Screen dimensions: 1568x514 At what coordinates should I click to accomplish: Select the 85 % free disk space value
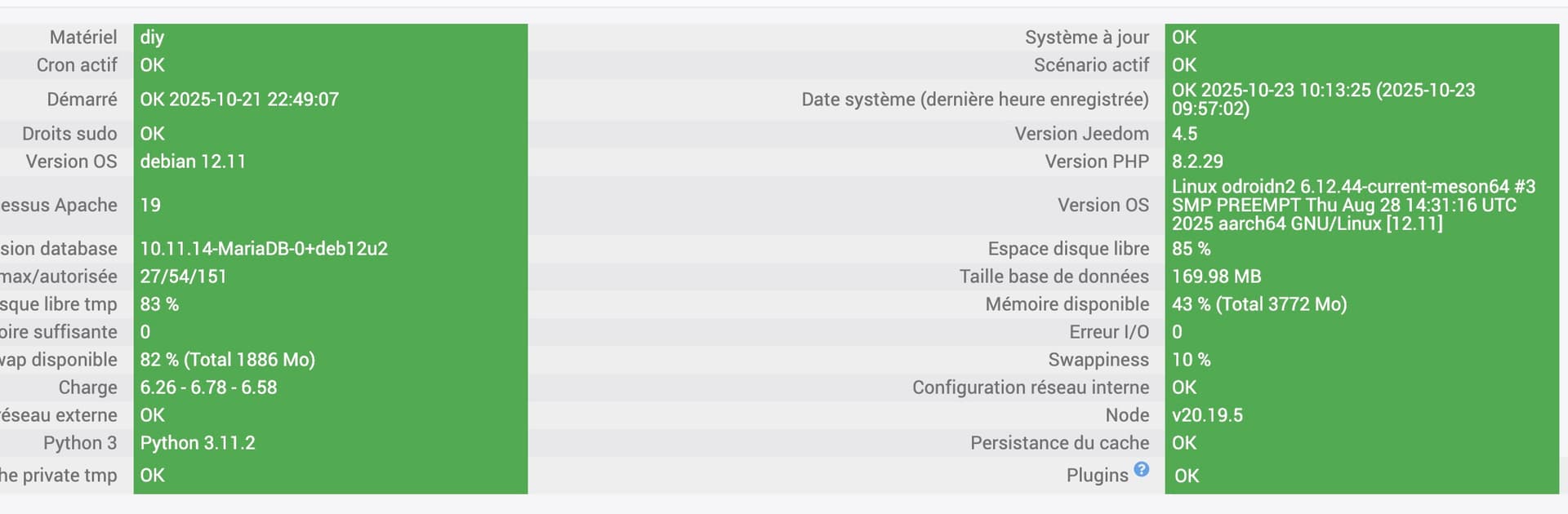coord(1191,249)
